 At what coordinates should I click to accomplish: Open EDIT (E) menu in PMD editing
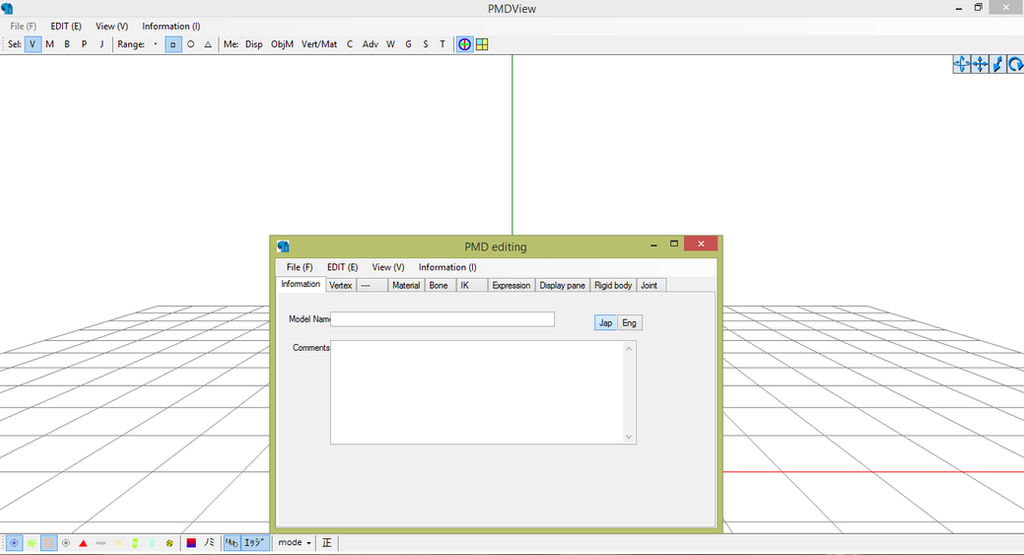[342, 267]
